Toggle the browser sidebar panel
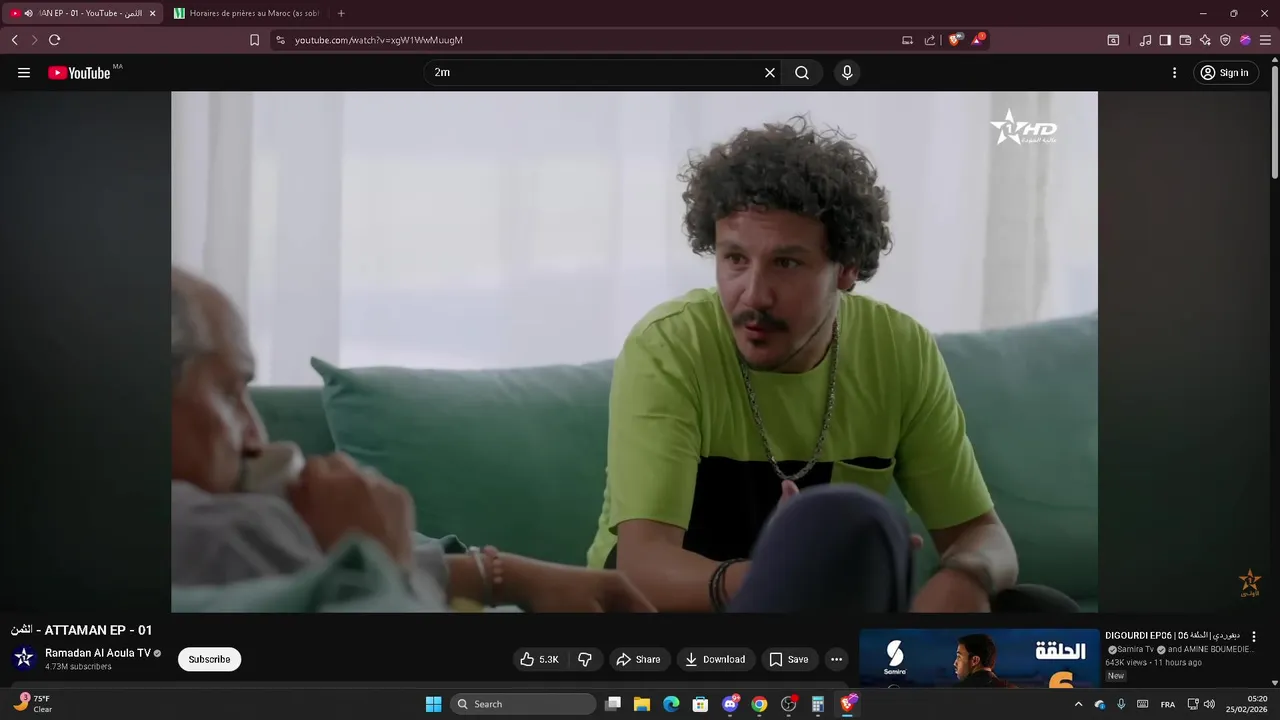The height and width of the screenshot is (720, 1280). (1165, 40)
